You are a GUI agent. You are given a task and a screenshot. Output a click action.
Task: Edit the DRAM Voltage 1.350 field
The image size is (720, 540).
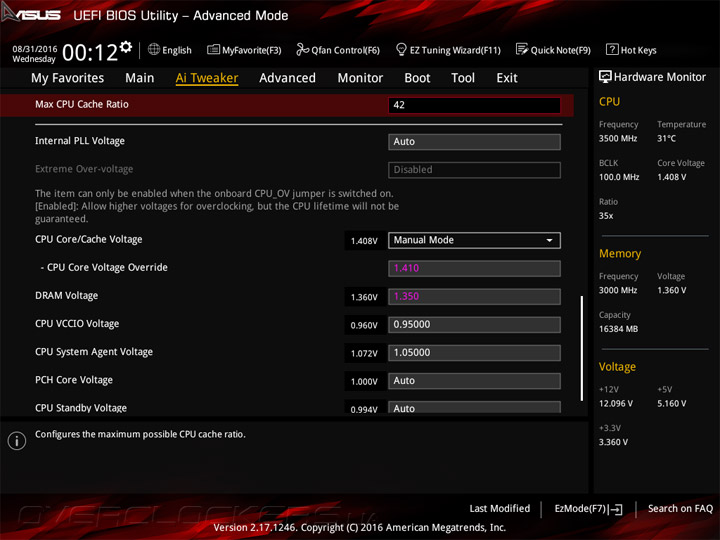pyautogui.click(x=474, y=297)
